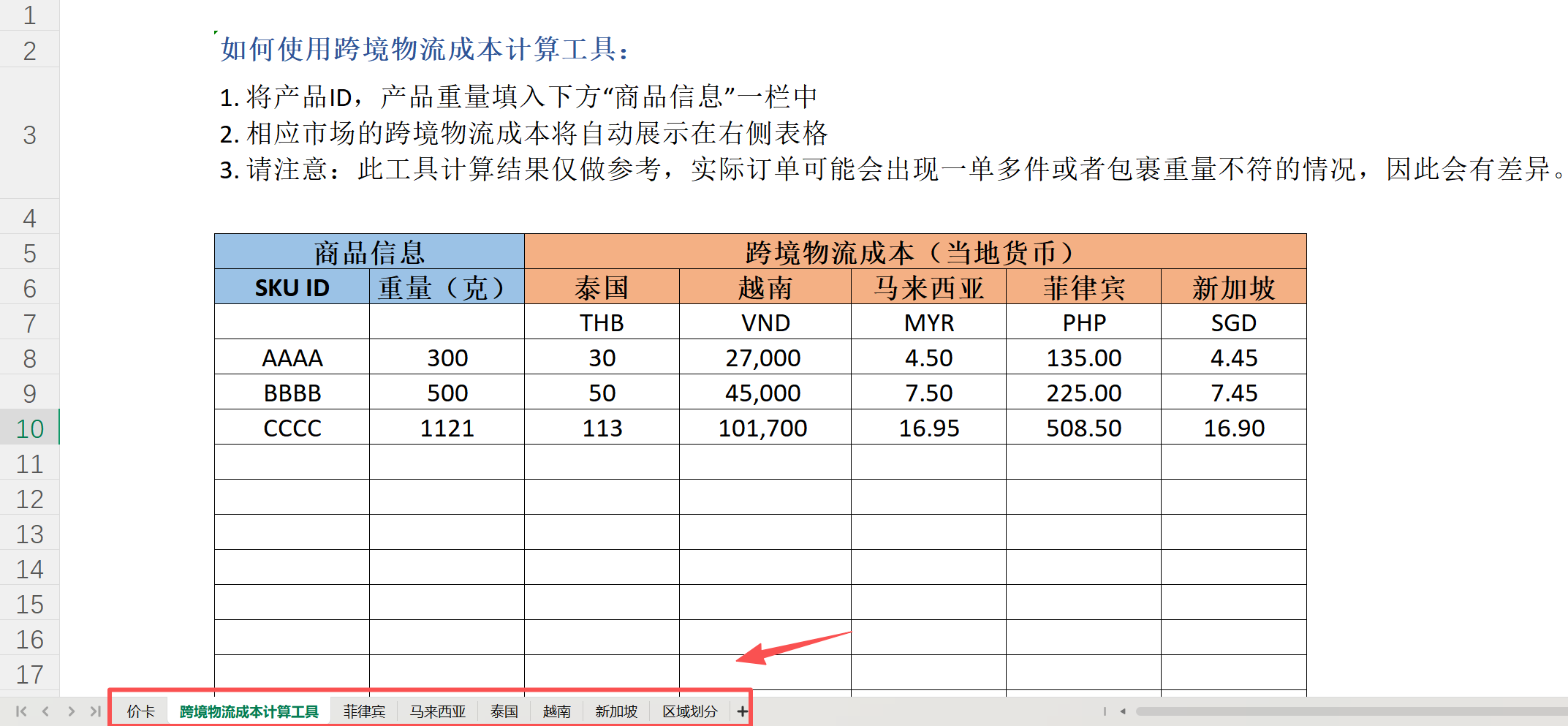Screen dimensions: 1568x726
Task: Jump to the first sheet tab navigation arrow
Action: point(21,710)
